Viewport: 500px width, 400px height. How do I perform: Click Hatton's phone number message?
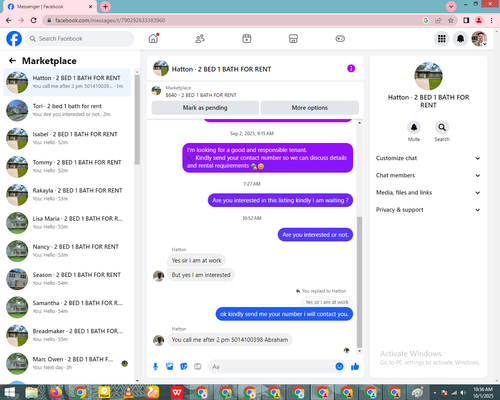pos(230,340)
